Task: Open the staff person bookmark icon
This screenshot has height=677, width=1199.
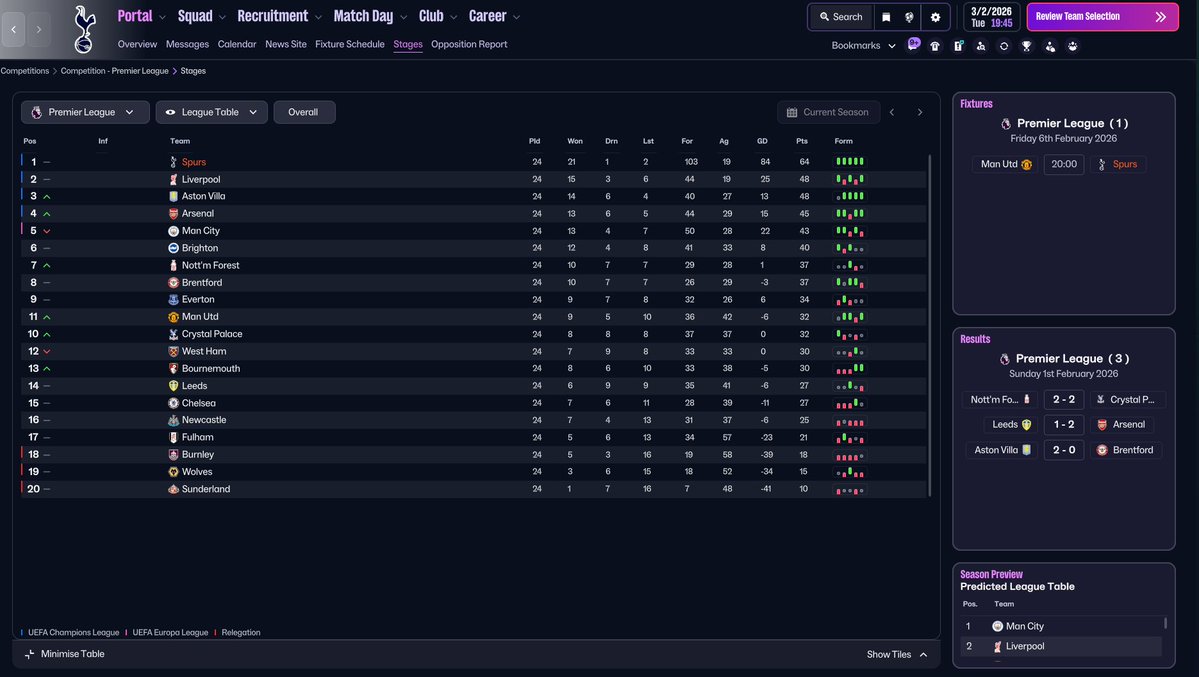Action: pos(1050,46)
